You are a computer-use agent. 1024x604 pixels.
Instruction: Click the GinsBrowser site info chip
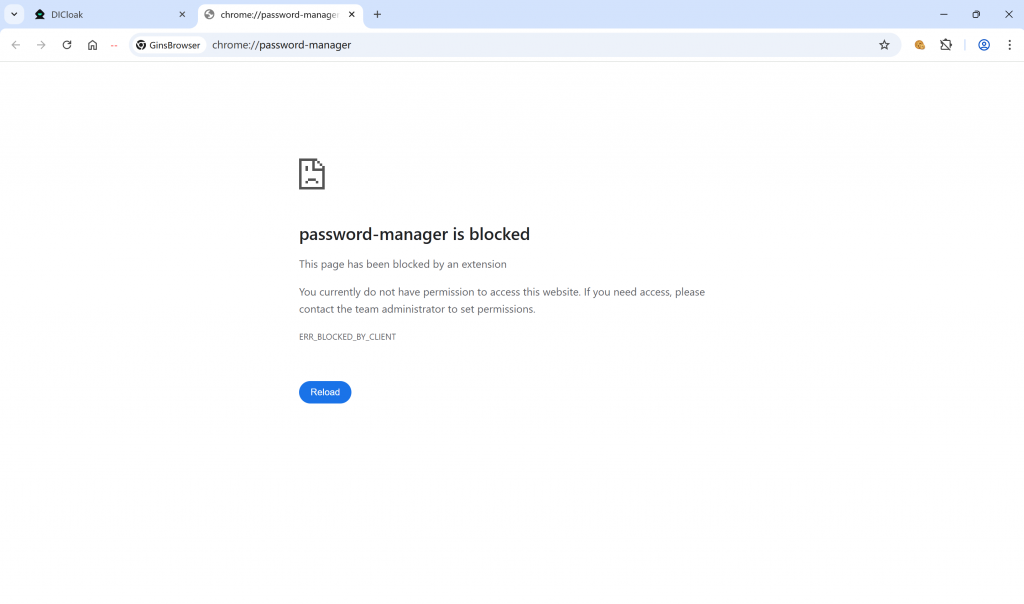[x=169, y=45]
